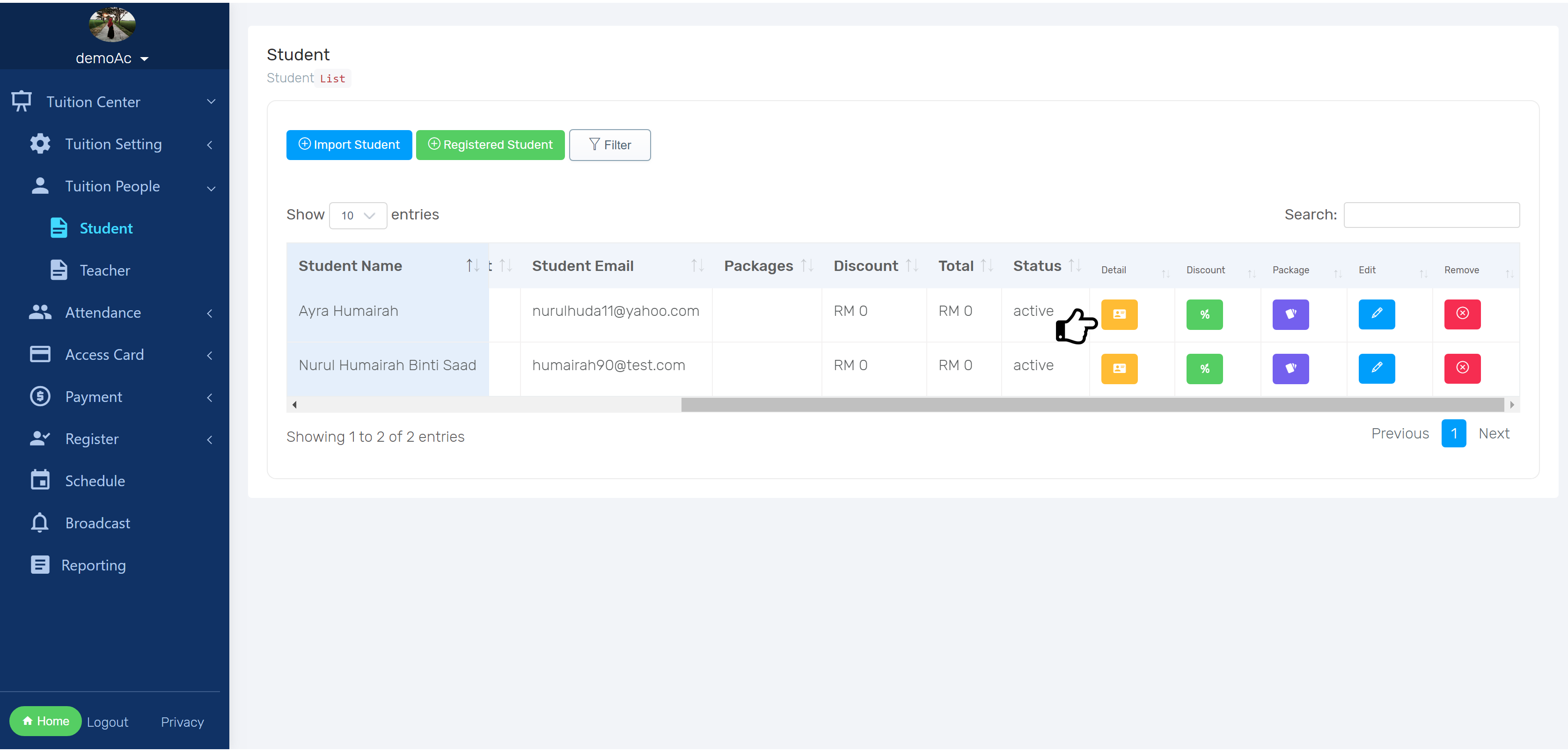Go to the Previous page
The width and height of the screenshot is (1568, 752).
point(1400,433)
